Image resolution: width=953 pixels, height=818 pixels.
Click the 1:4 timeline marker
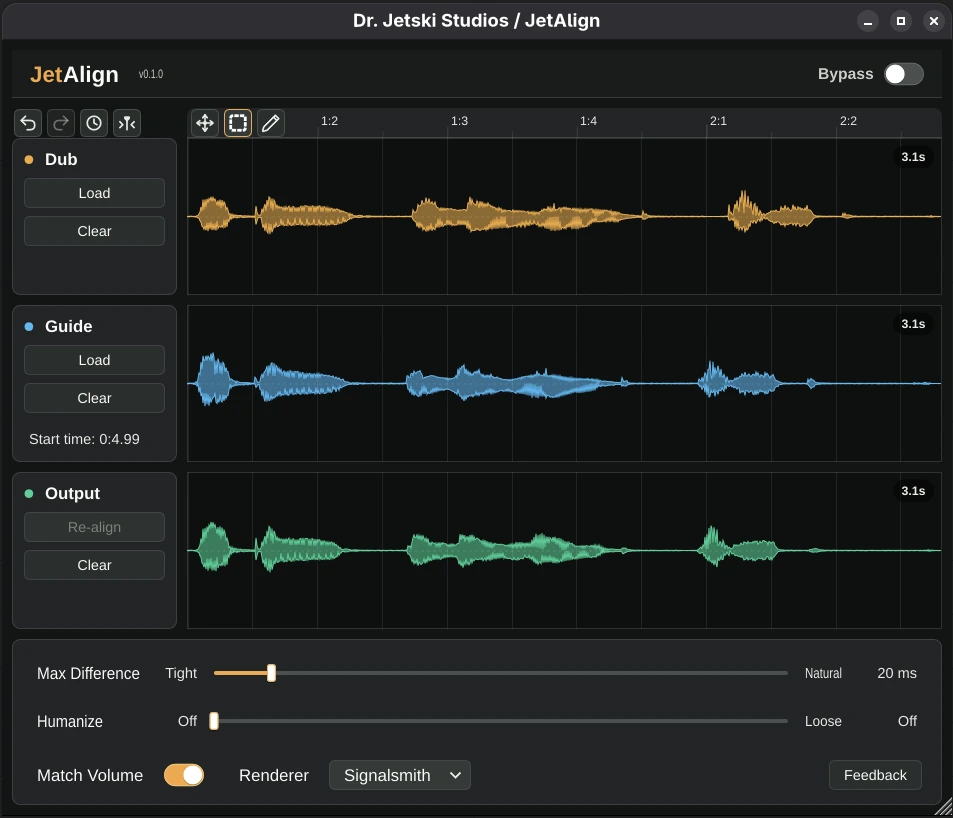point(588,121)
